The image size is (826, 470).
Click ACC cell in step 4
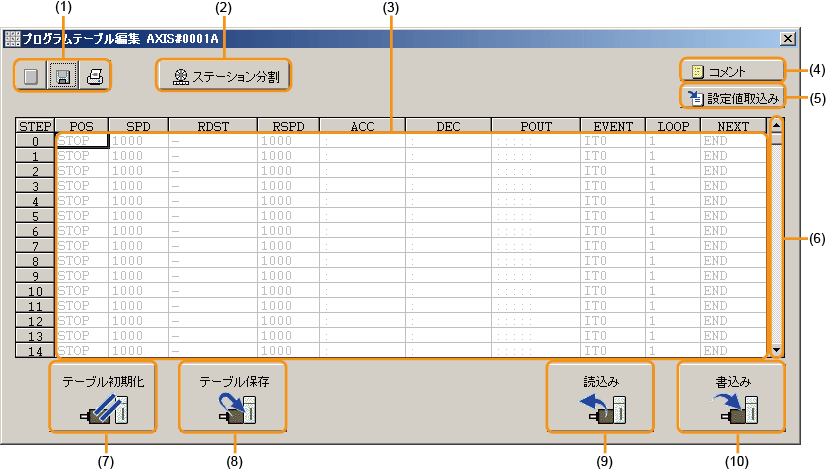tap(362, 201)
